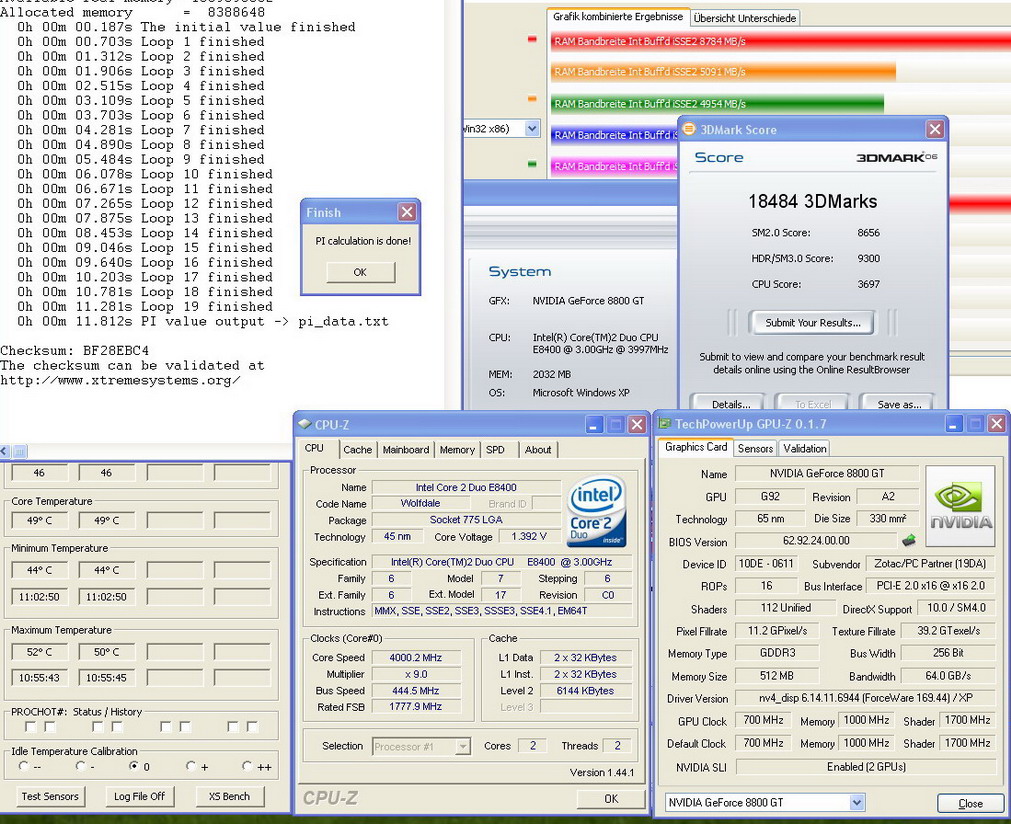
Task: Save GPU BIOS via chip icon
Action: pos(909,540)
